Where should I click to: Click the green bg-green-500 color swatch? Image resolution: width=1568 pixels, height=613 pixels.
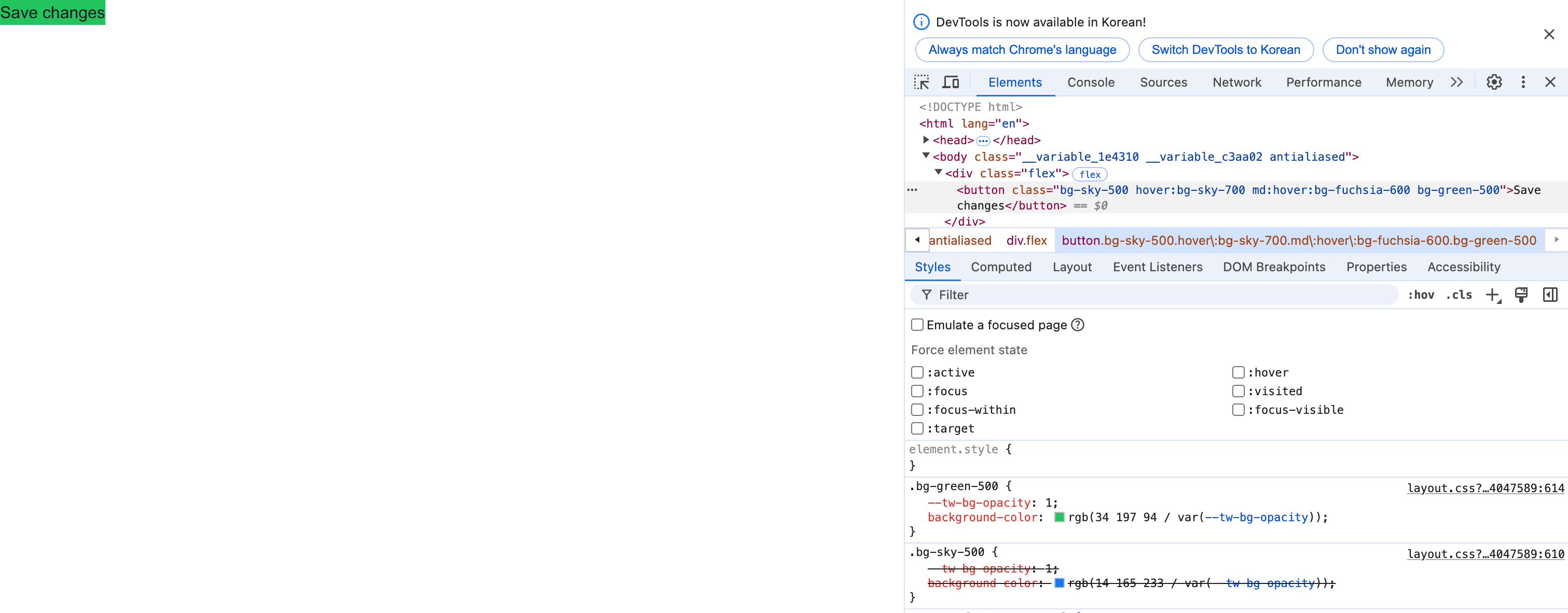coord(1059,517)
